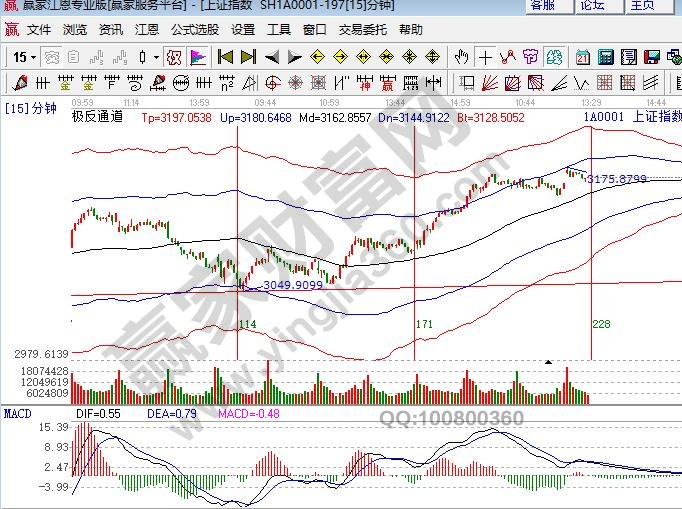Click the red vertical time marker labeled 171
This screenshot has width=682, height=509.
(x=414, y=250)
